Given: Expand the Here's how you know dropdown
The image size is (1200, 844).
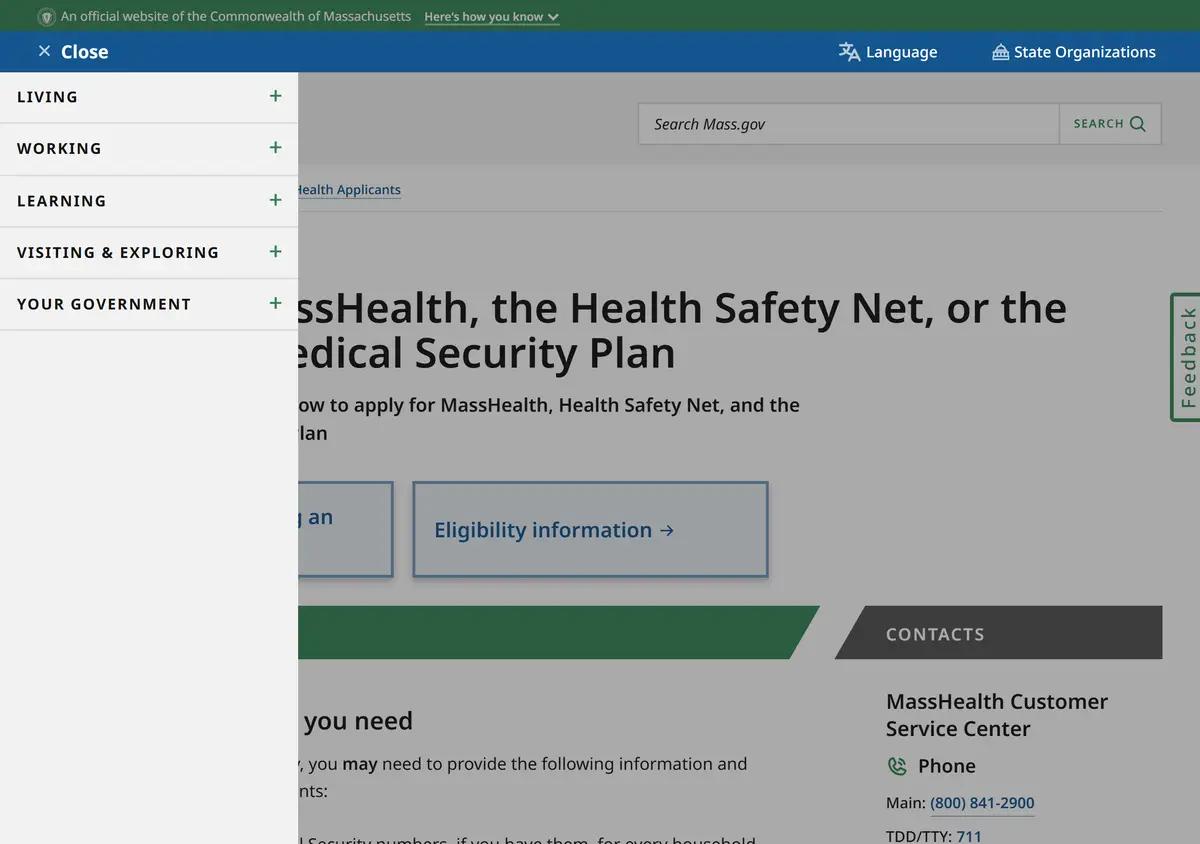Looking at the screenshot, I should [x=491, y=17].
